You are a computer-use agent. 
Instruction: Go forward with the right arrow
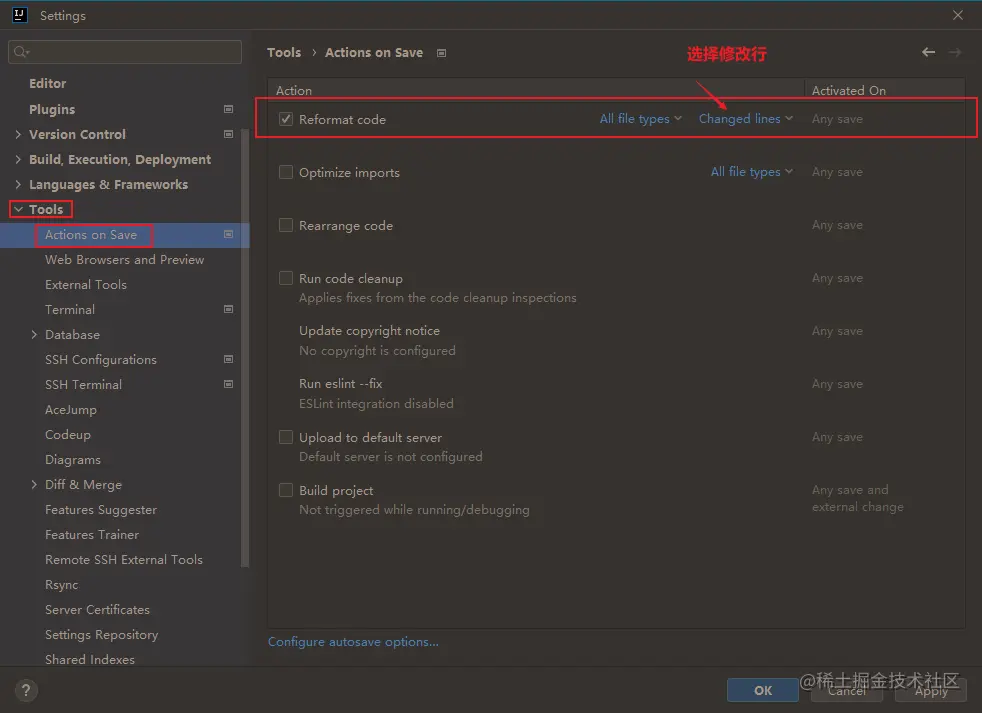point(955,53)
